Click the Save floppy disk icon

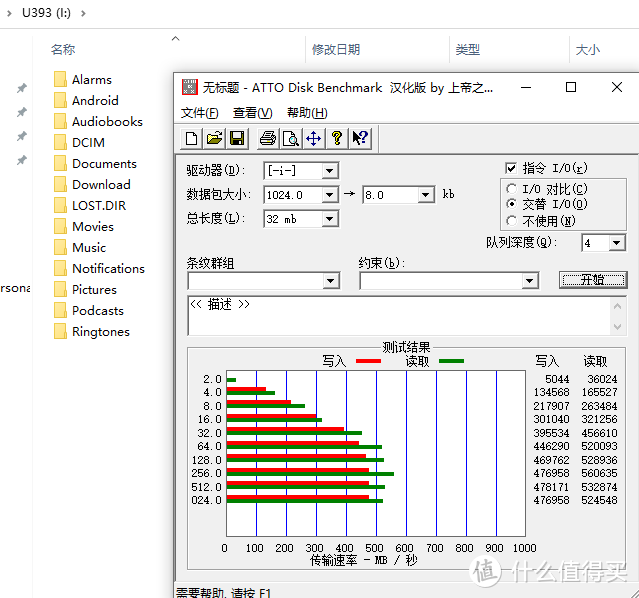point(237,139)
